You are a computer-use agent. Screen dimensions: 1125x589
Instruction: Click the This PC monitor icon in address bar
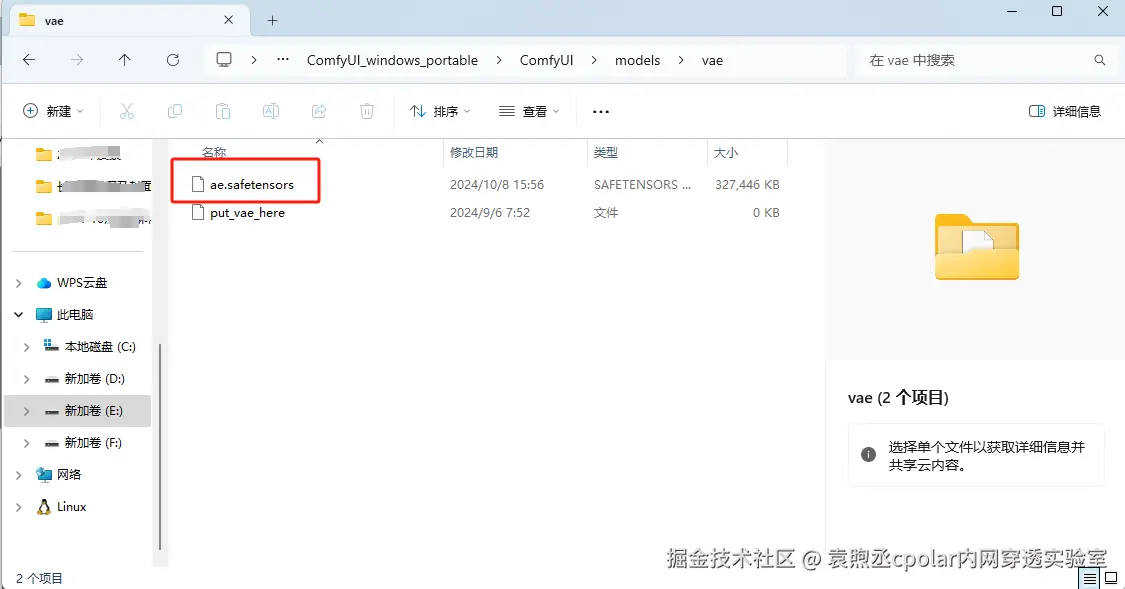(224, 60)
